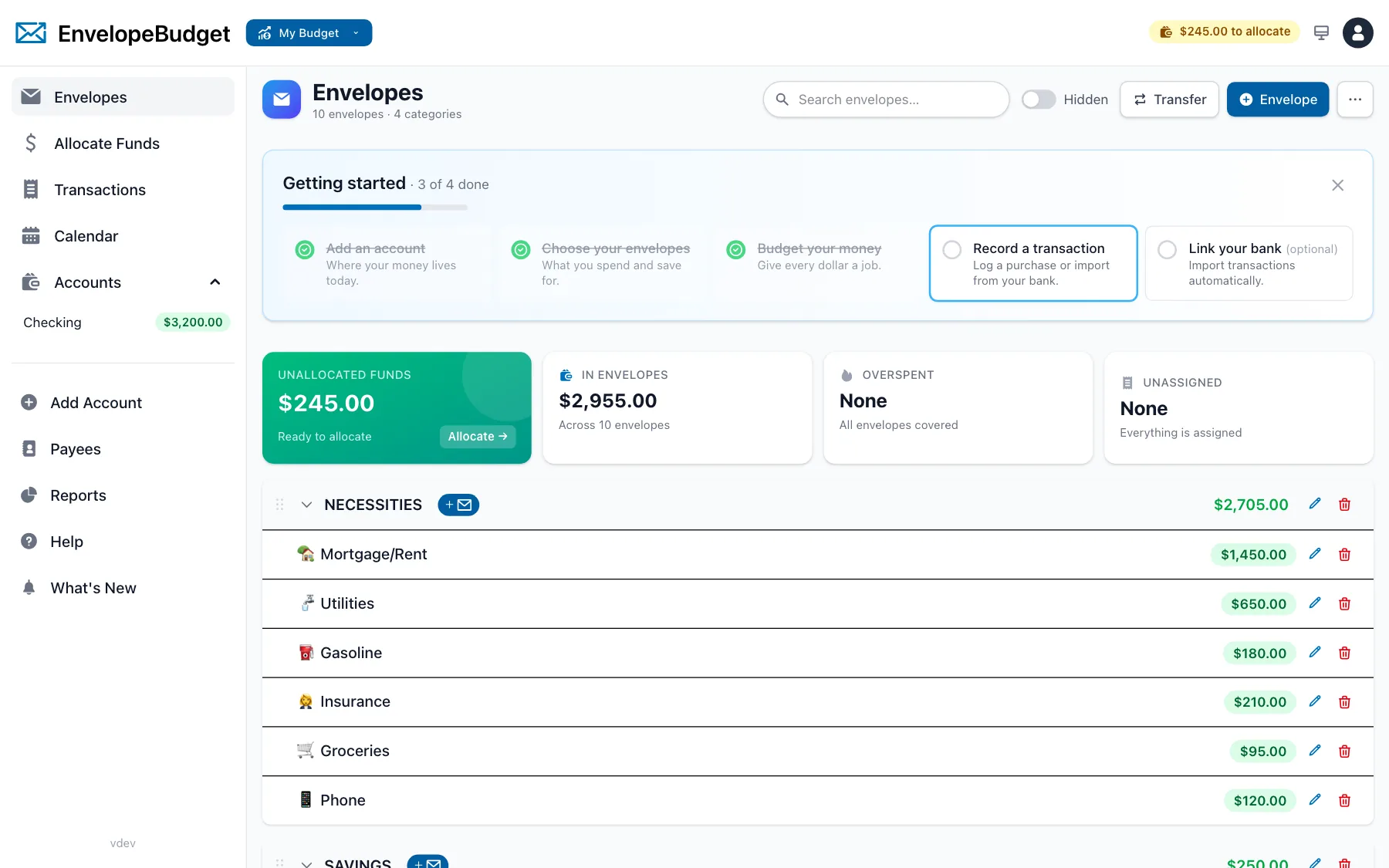Screen dimensions: 1389x868
Task: Edit the Insurance envelope
Action: click(x=1315, y=701)
